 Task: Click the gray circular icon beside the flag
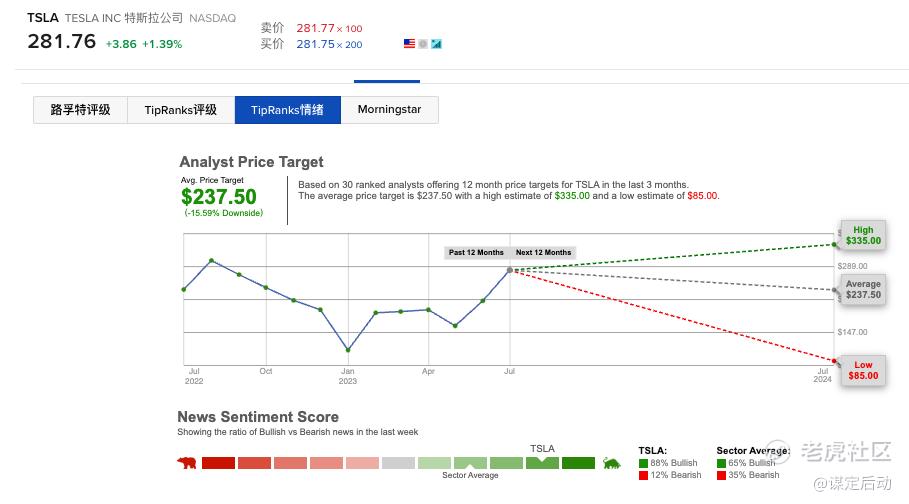click(x=423, y=44)
